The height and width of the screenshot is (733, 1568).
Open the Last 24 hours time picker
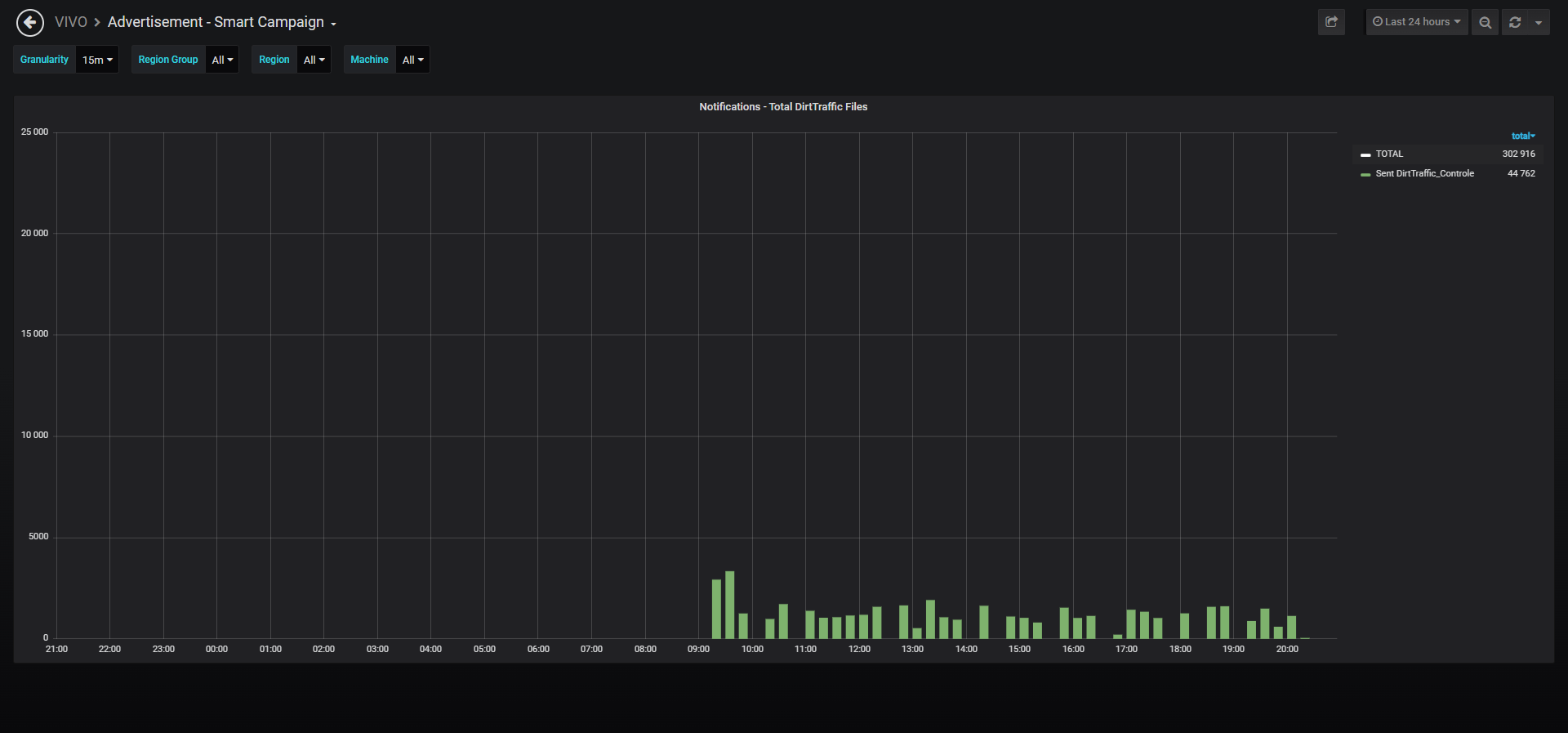[1417, 22]
